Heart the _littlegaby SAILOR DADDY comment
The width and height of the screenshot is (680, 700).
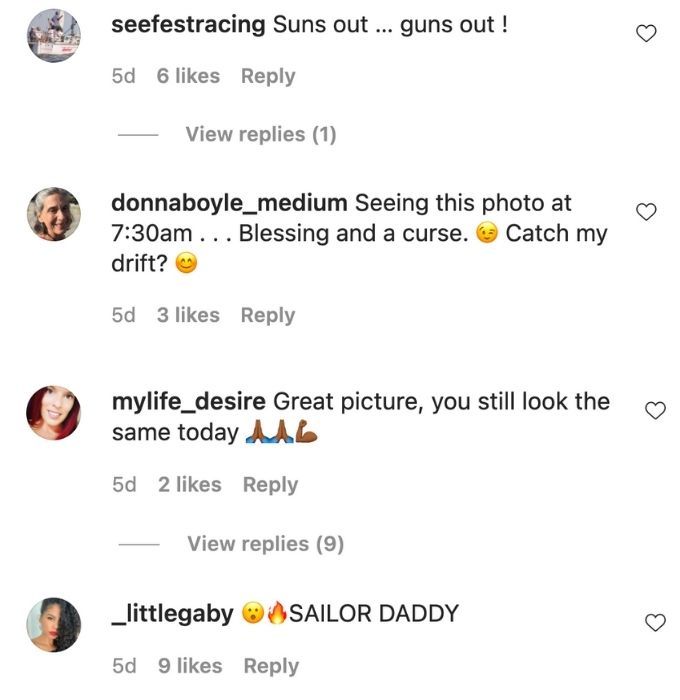(x=655, y=622)
